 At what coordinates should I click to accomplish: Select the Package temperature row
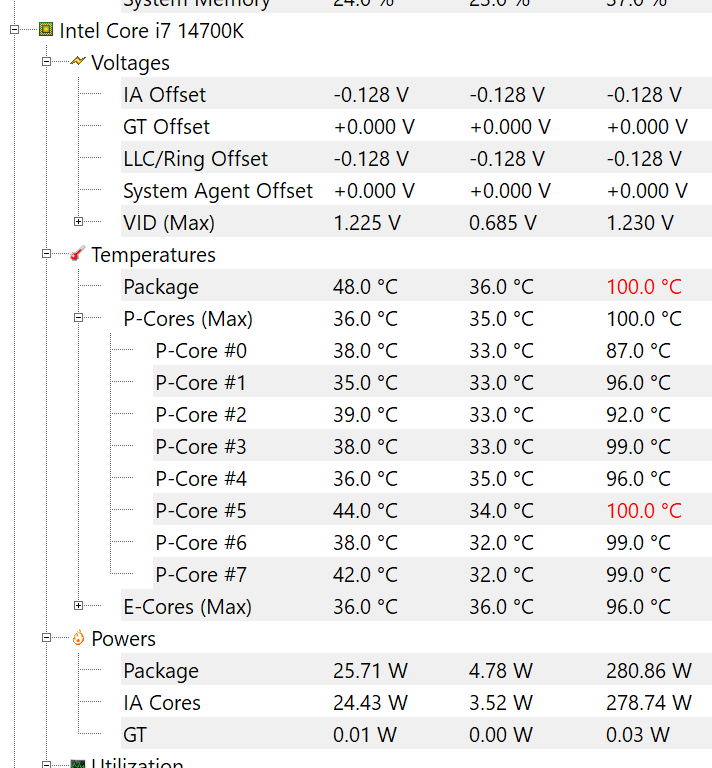[x=161, y=287]
